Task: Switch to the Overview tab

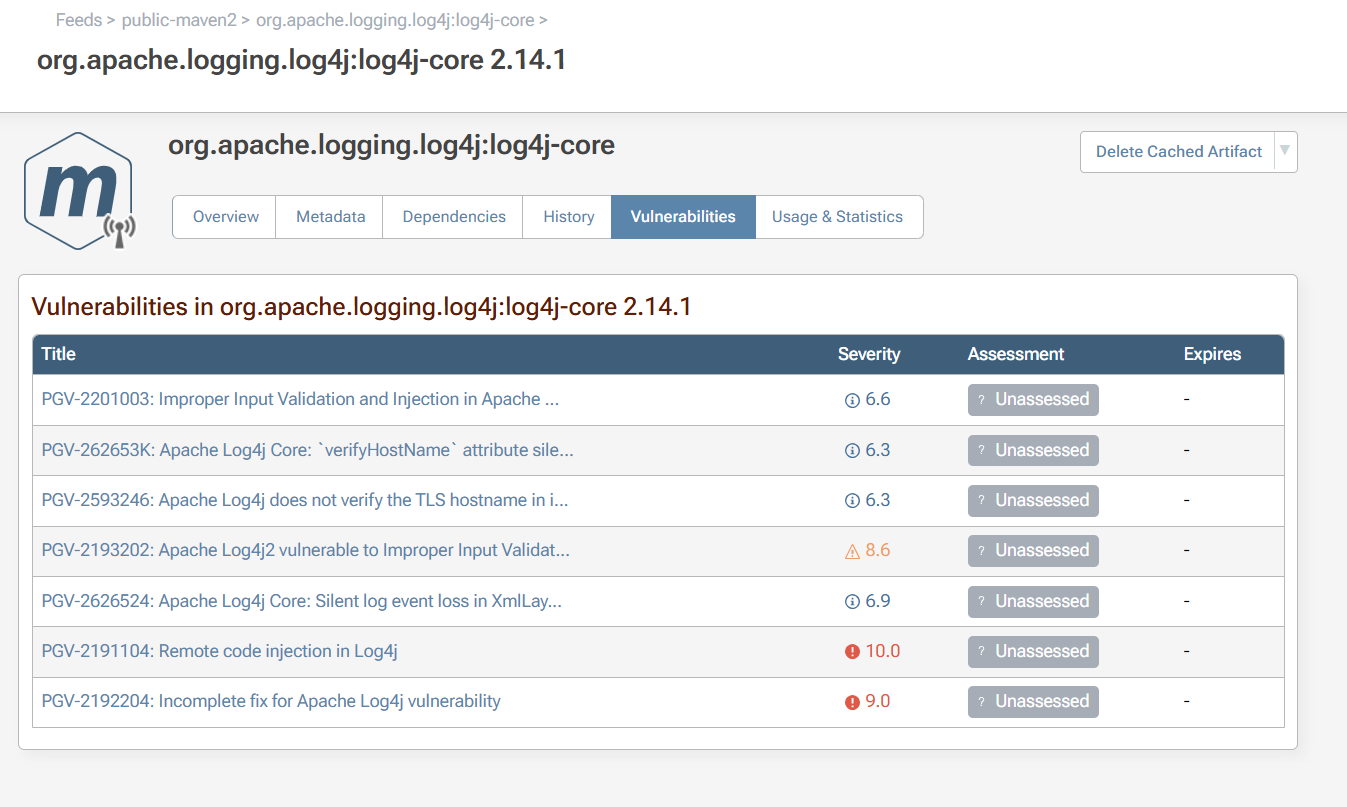Action: tap(225, 217)
